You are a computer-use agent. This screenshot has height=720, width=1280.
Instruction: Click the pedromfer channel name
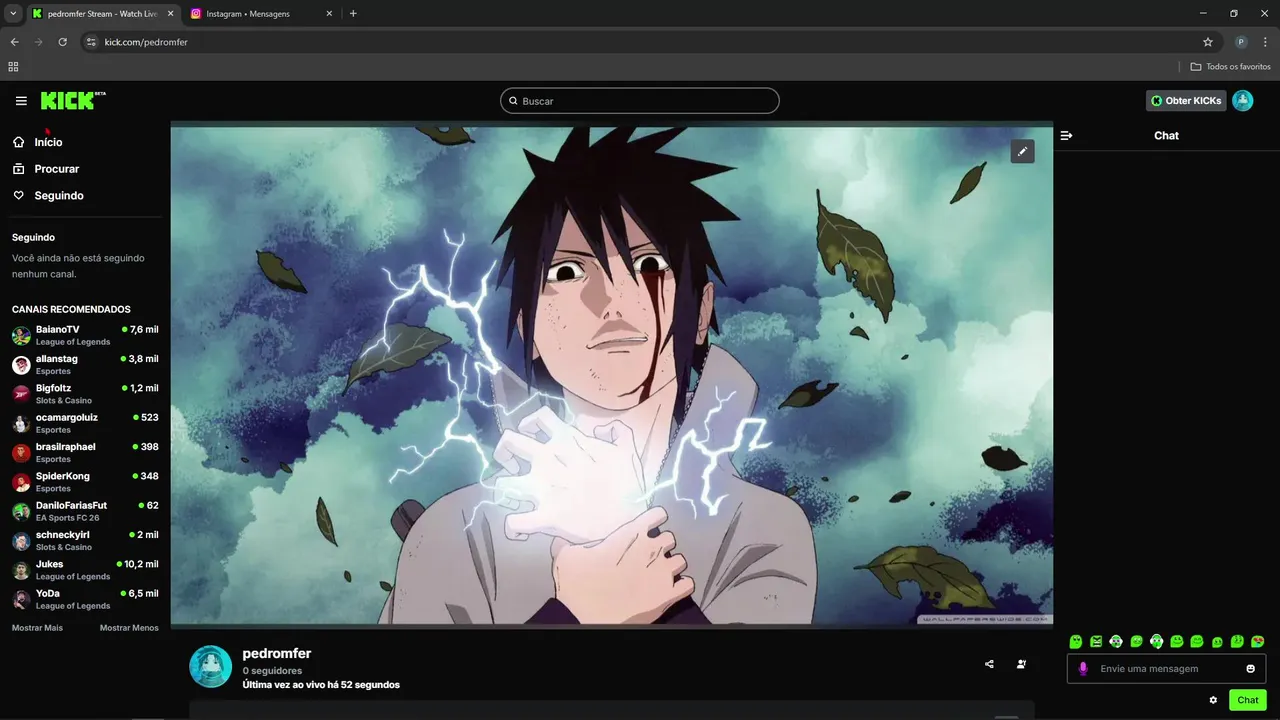click(277, 653)
